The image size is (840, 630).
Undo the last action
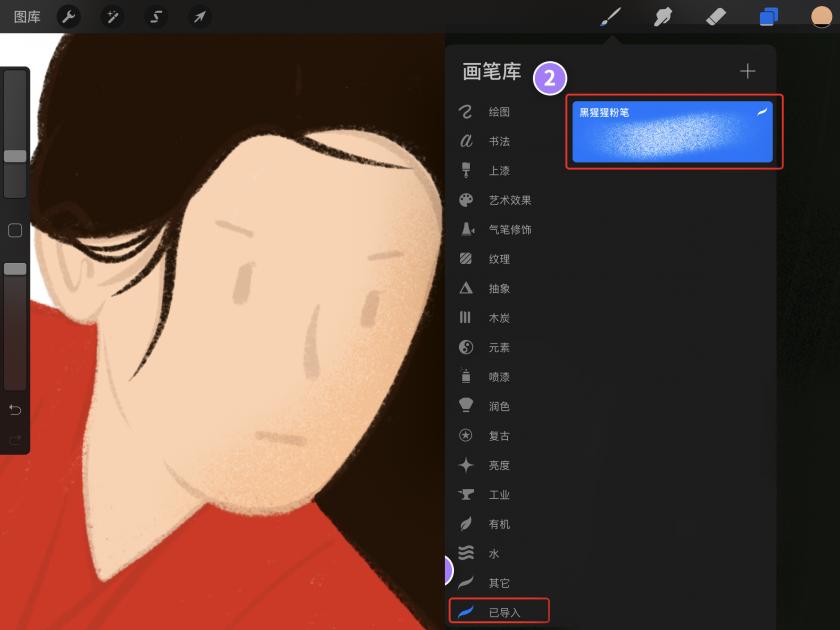[15, 410]
